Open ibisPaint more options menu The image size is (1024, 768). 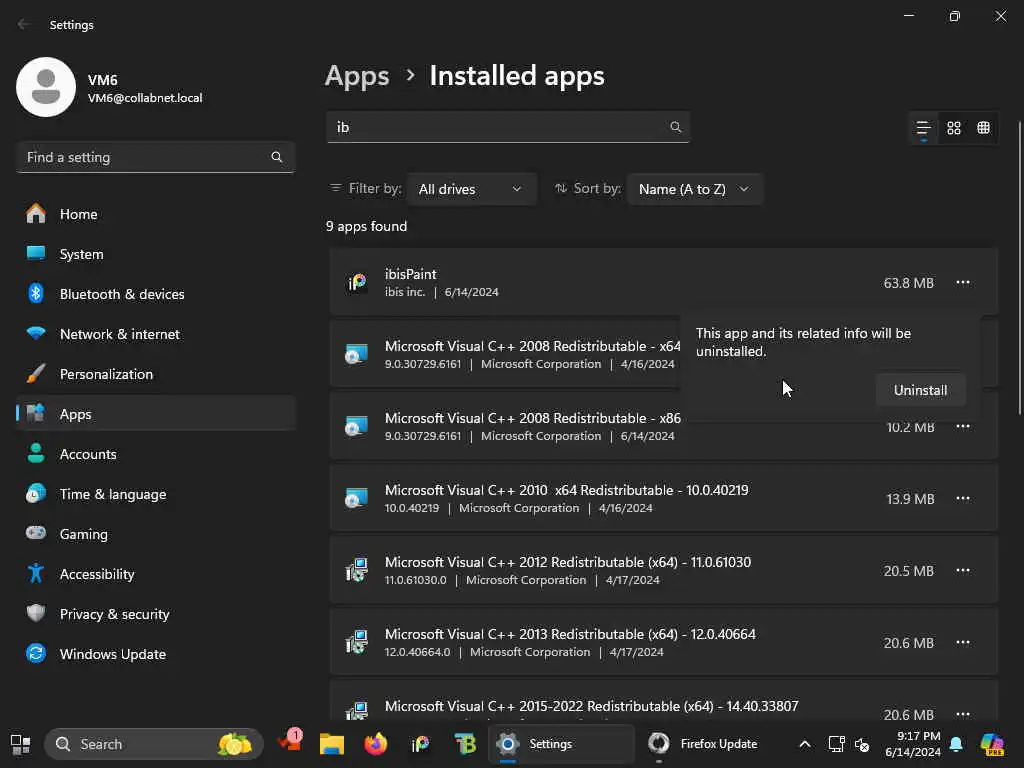coord(963,283)
